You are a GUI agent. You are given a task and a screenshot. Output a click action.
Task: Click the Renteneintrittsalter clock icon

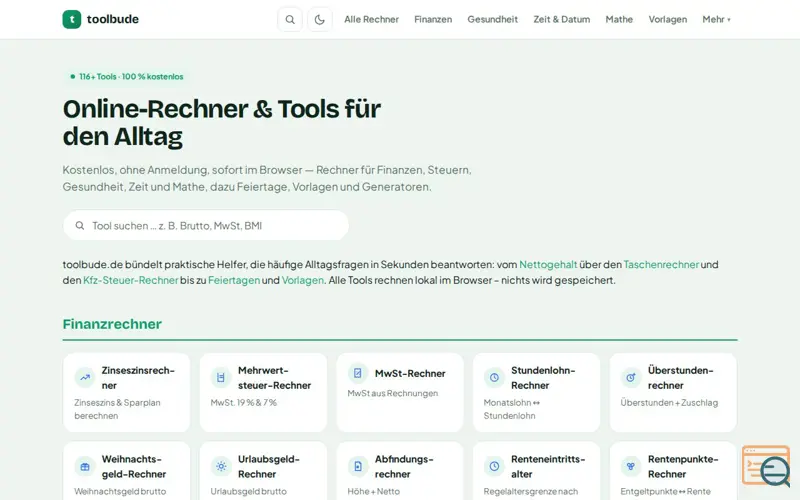click(x=494, y=466)
